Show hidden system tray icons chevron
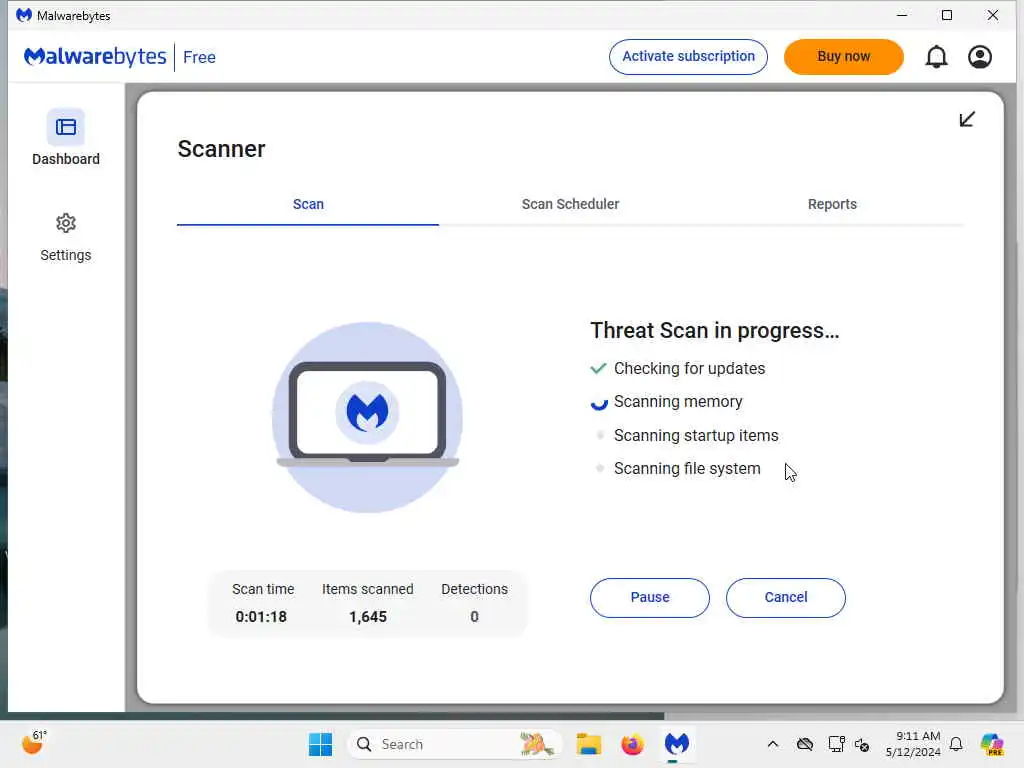 [x=773, y=744]
